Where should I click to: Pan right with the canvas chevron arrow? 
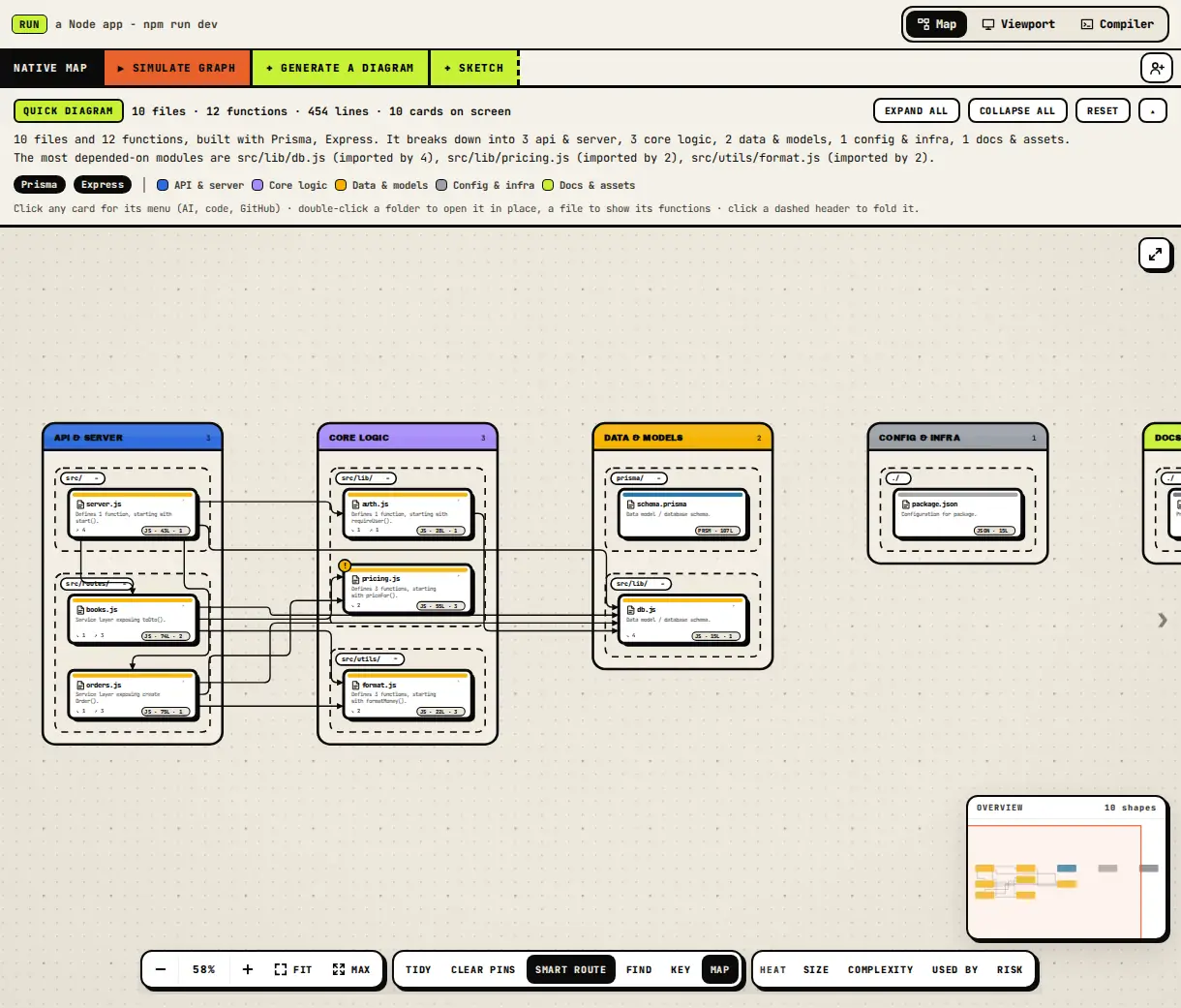click(x=1163, y=620)
